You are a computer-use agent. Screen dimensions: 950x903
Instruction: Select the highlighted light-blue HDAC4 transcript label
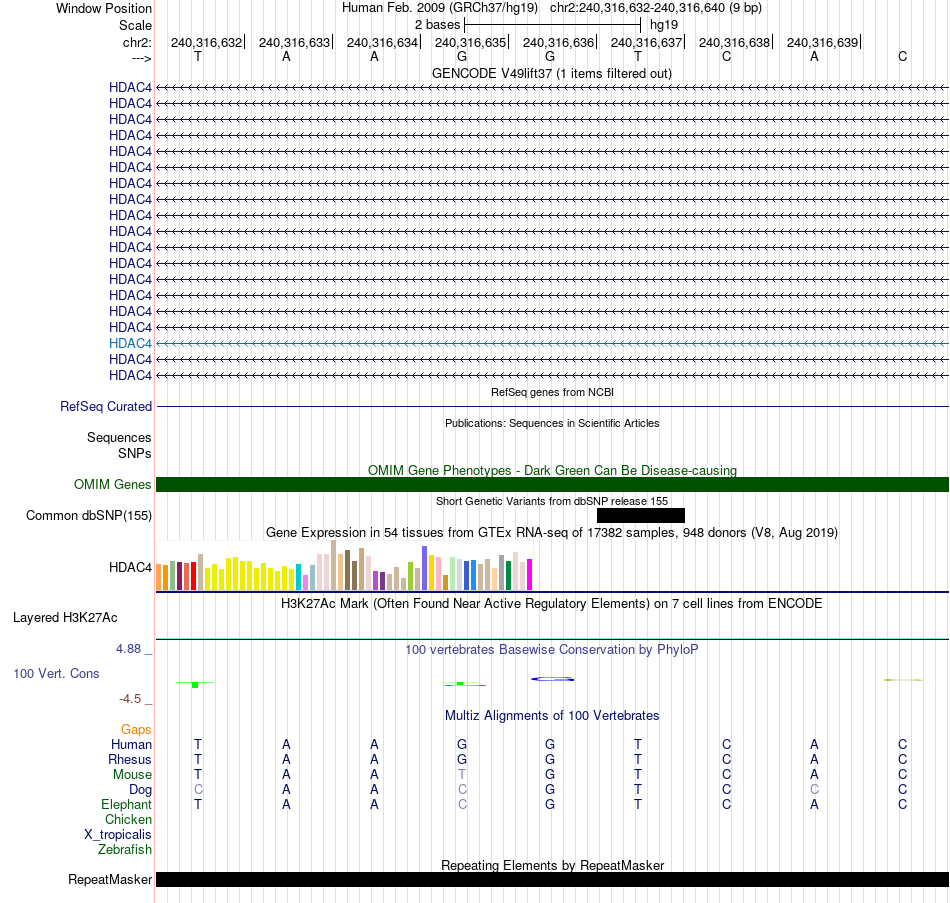click(x=130, y=343)
